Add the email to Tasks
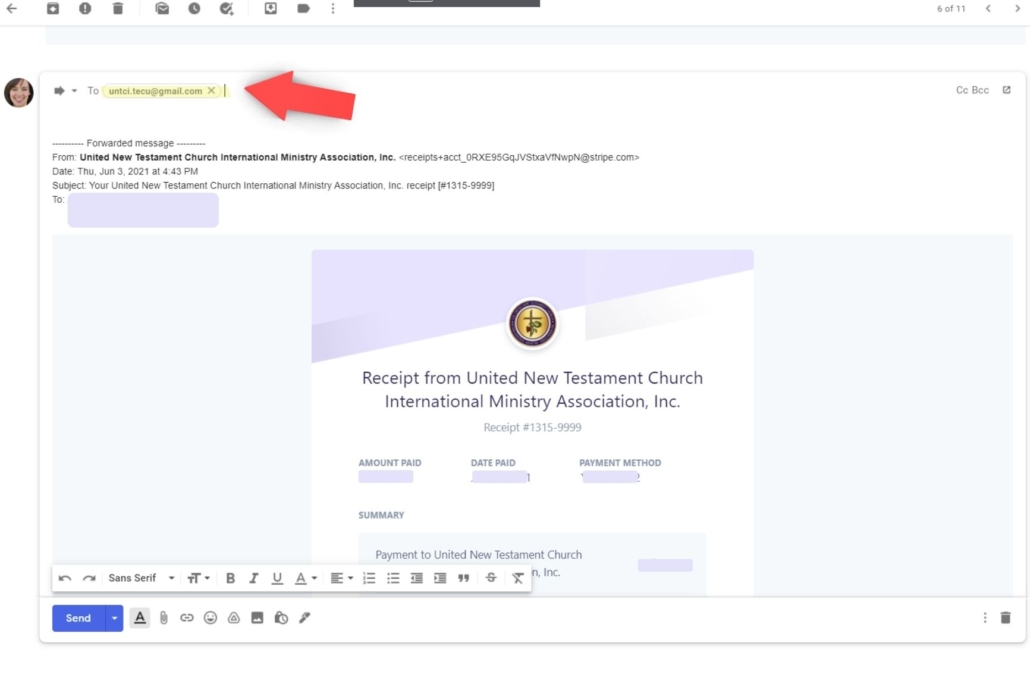 coord(227,9)
